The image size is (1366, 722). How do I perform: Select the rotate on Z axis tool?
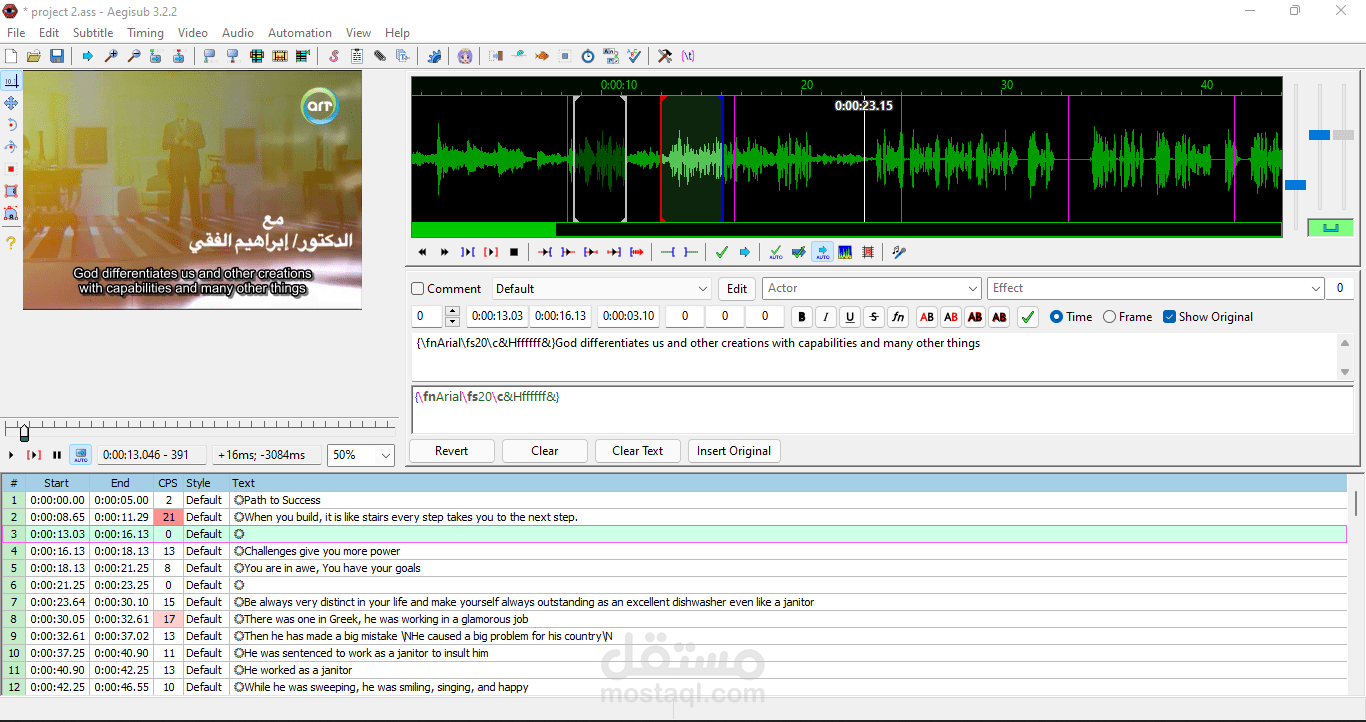point(11,125)
